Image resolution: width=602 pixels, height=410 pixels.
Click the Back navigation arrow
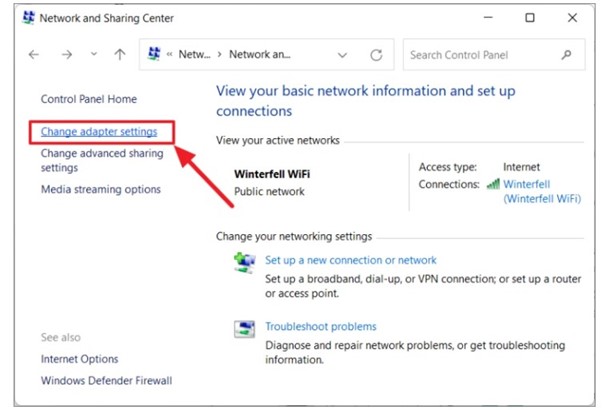[34, 55]
